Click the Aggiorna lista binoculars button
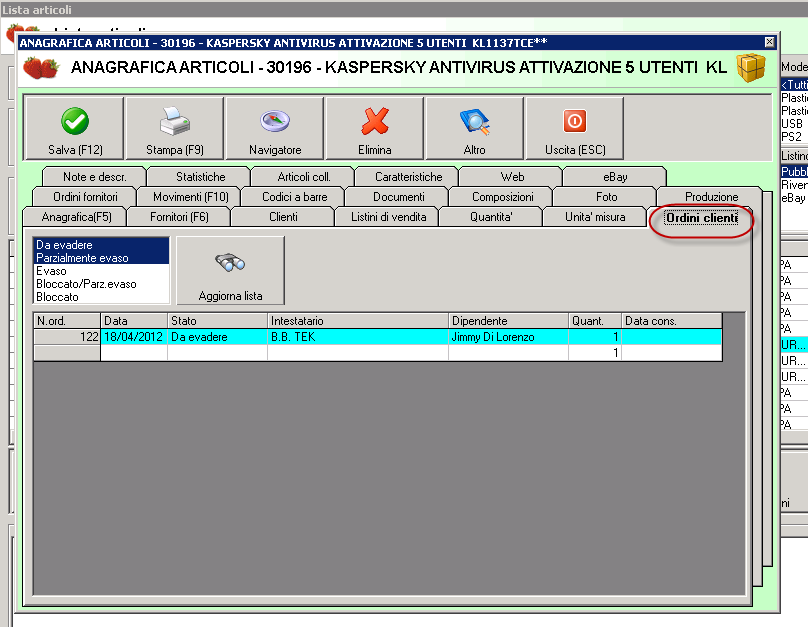 [230, 270]
